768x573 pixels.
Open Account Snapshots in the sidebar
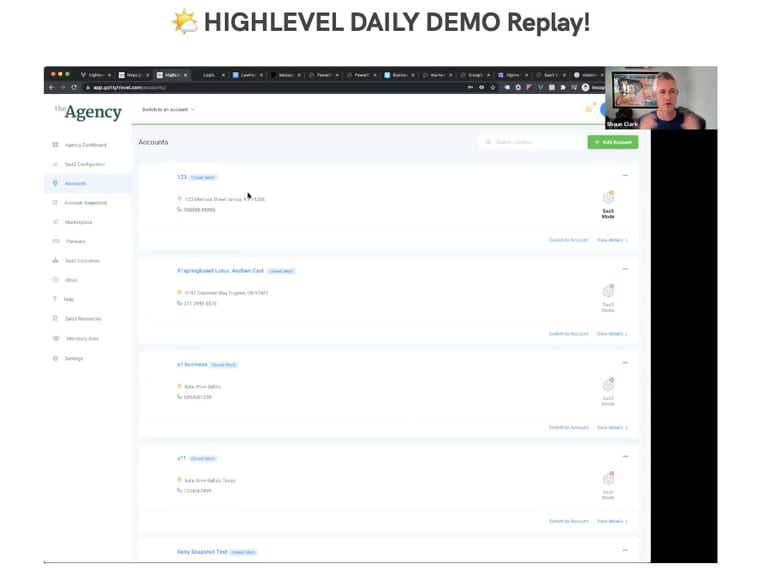click(x=86, y=203)
